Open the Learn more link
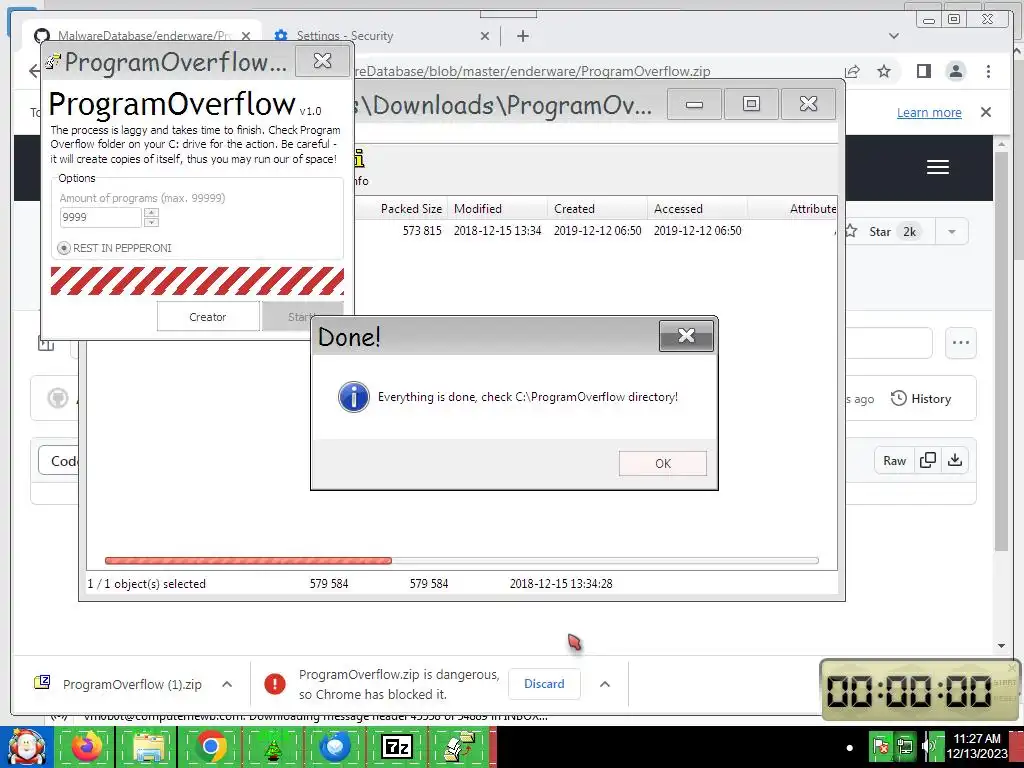The image size is (1024, 768). (x=929, y=112)
